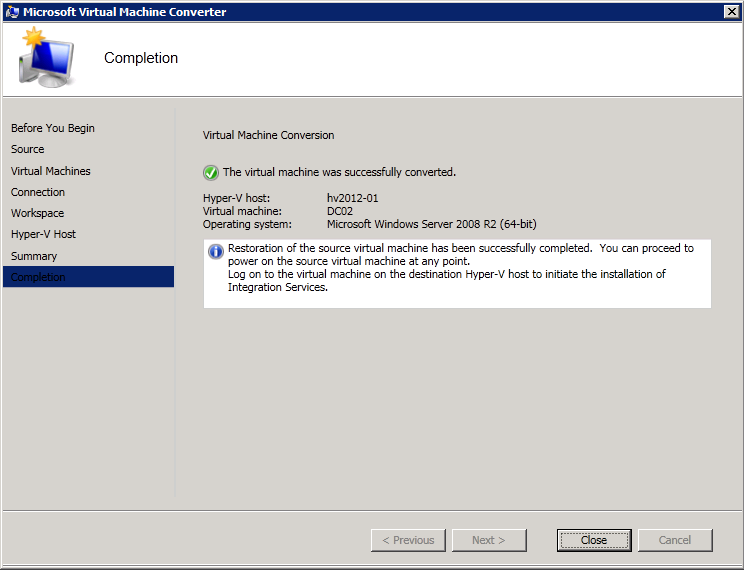This screenshot has width=744, height=571.
Task: Click the hv2012-01 host value
Action: [x=353, y=198]
